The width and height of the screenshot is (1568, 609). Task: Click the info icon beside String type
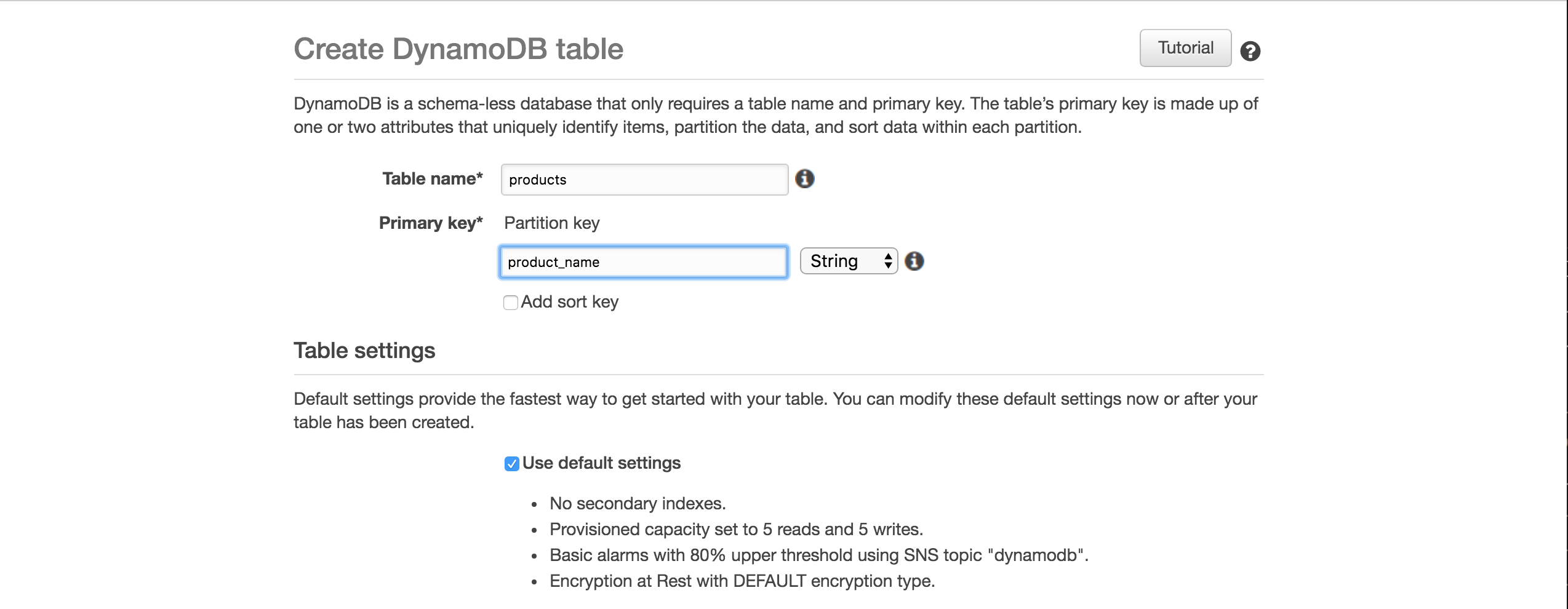914,261
